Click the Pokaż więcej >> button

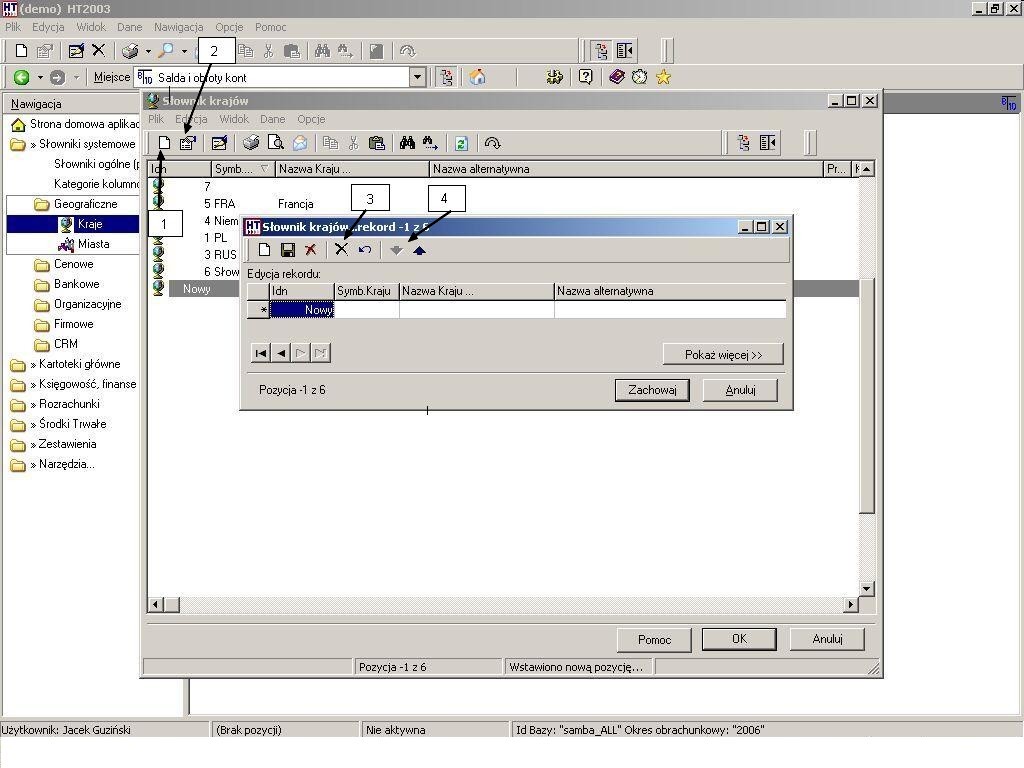click(723, 355)
